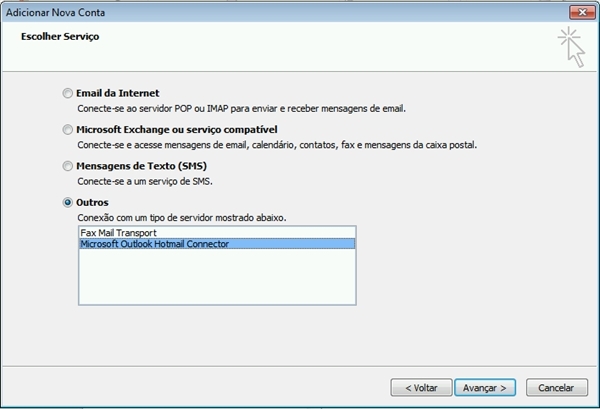Click the POP ou IMAP description text
Viewport: 600px width, 409px height.
click(x=241, y=109)
